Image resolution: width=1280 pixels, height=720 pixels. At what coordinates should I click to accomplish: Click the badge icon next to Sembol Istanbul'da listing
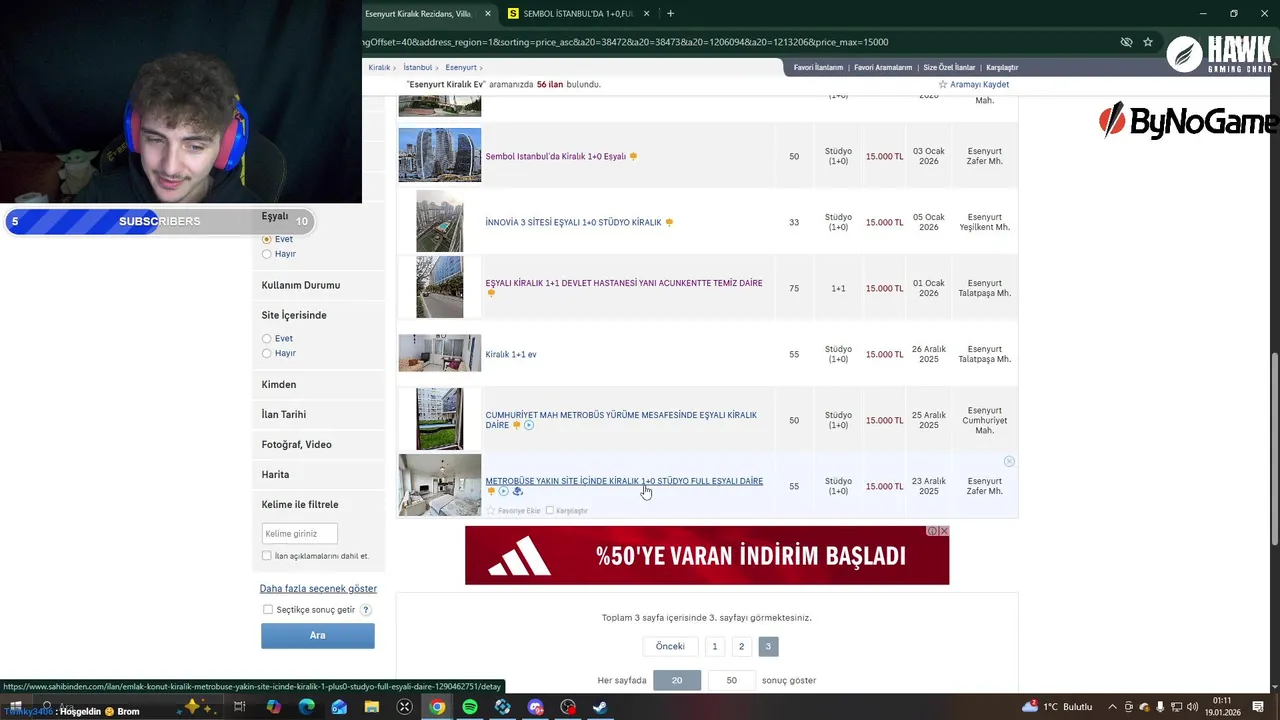633,156
